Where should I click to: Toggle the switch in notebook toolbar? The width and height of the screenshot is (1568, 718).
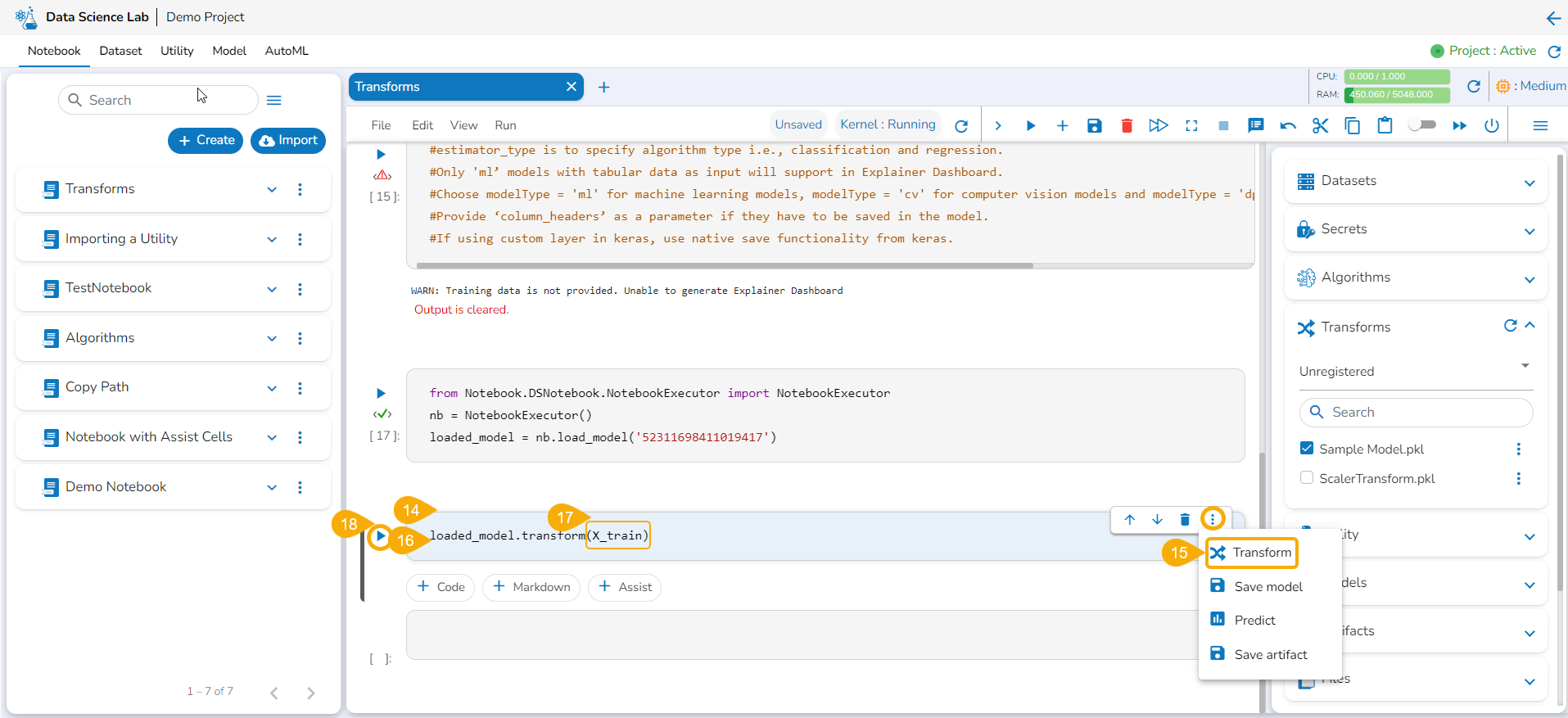pos(1422,125)
